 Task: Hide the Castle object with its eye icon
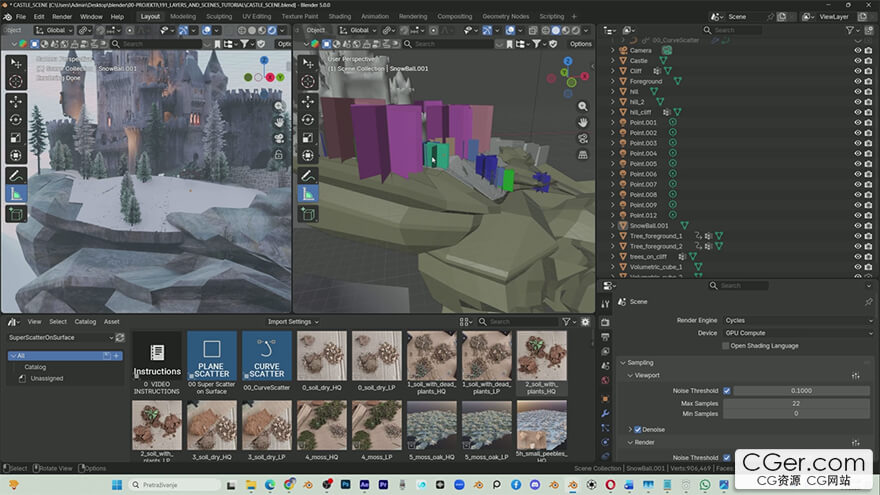tap(857, 61)
